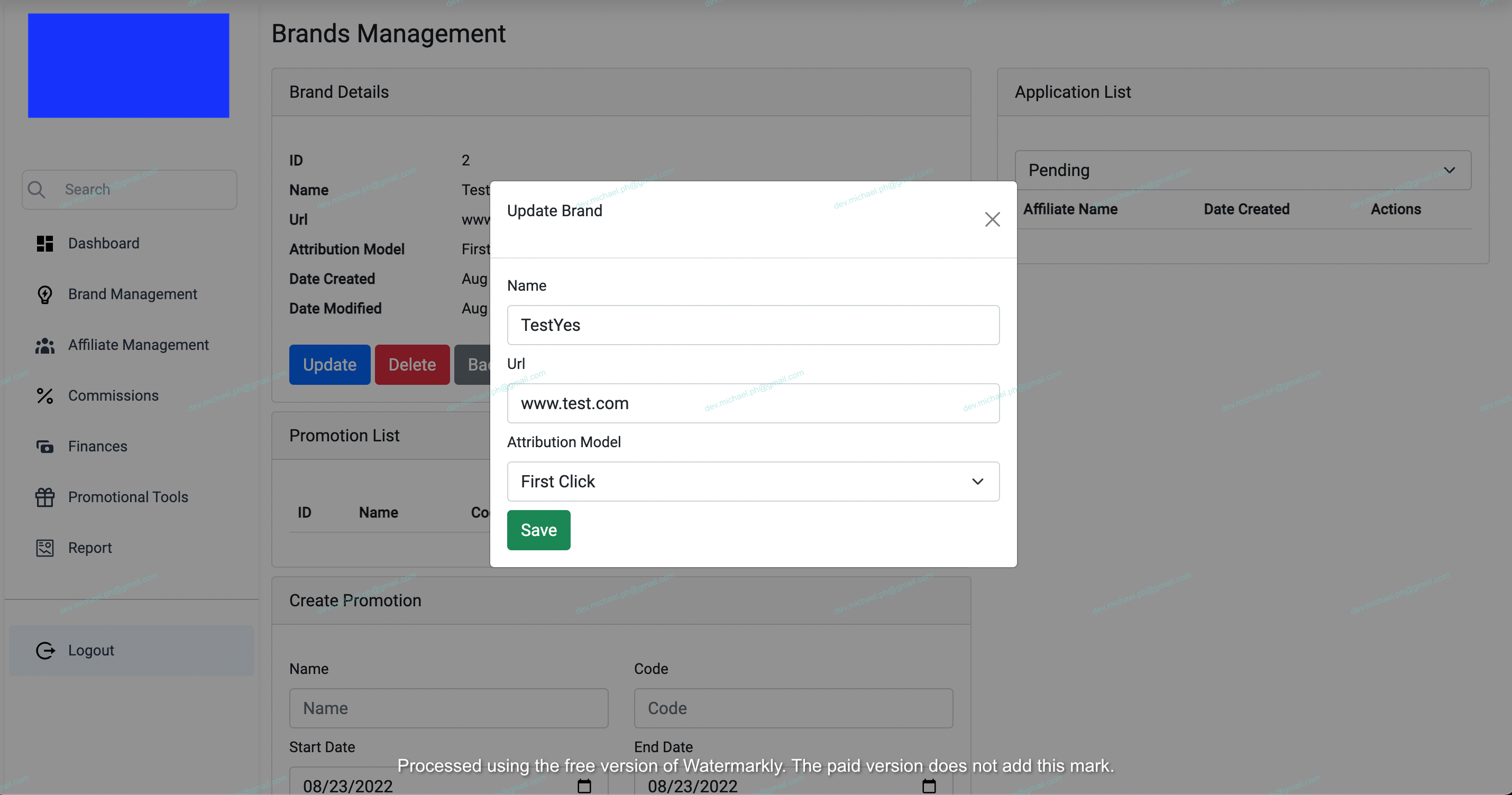
Task: Focus the brand Name field containing TestYes
Action: click(x=753, y=325)
